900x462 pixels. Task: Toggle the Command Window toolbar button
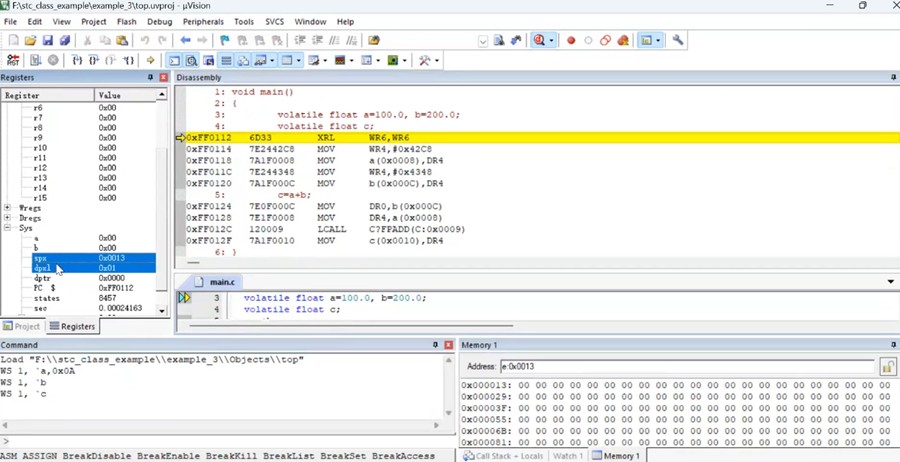[175, 60]
